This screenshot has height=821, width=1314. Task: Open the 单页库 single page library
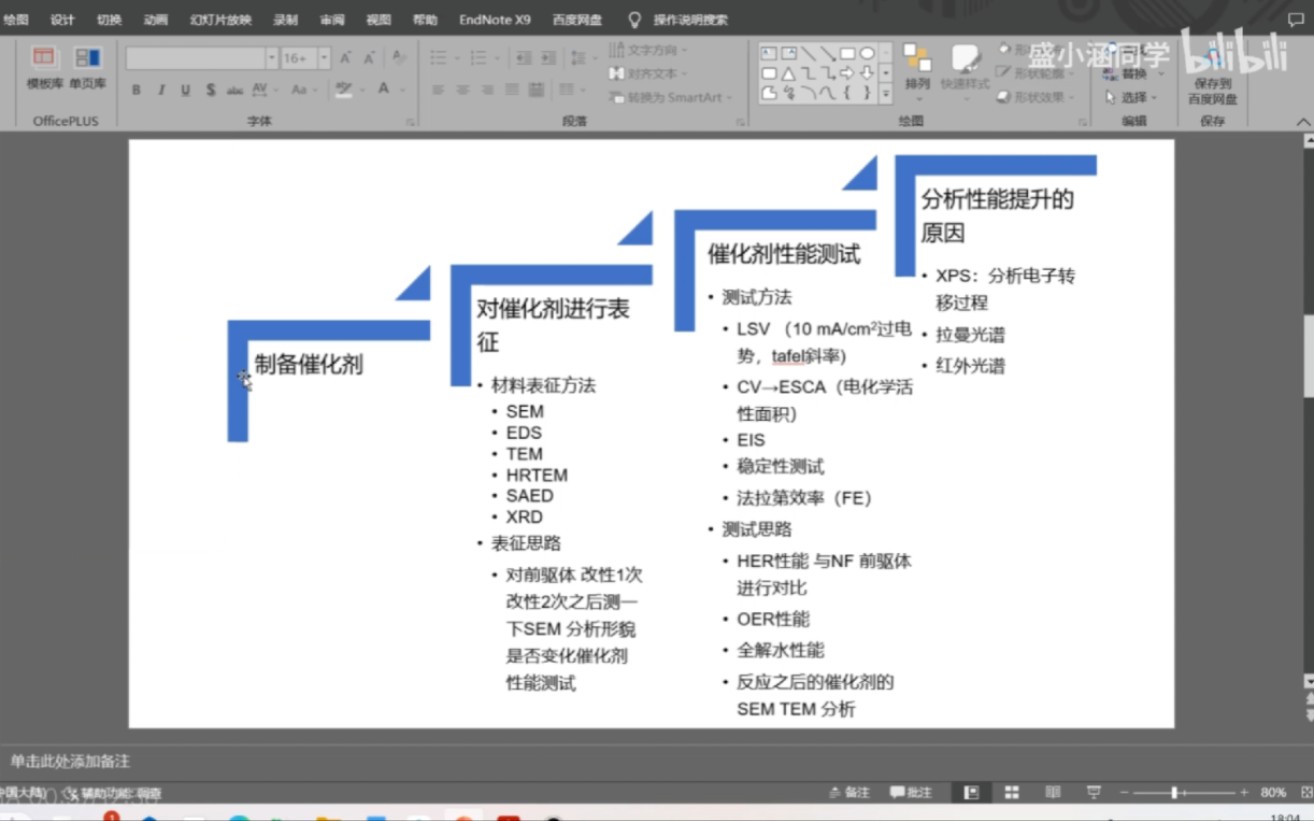click(x=87, y=68)
